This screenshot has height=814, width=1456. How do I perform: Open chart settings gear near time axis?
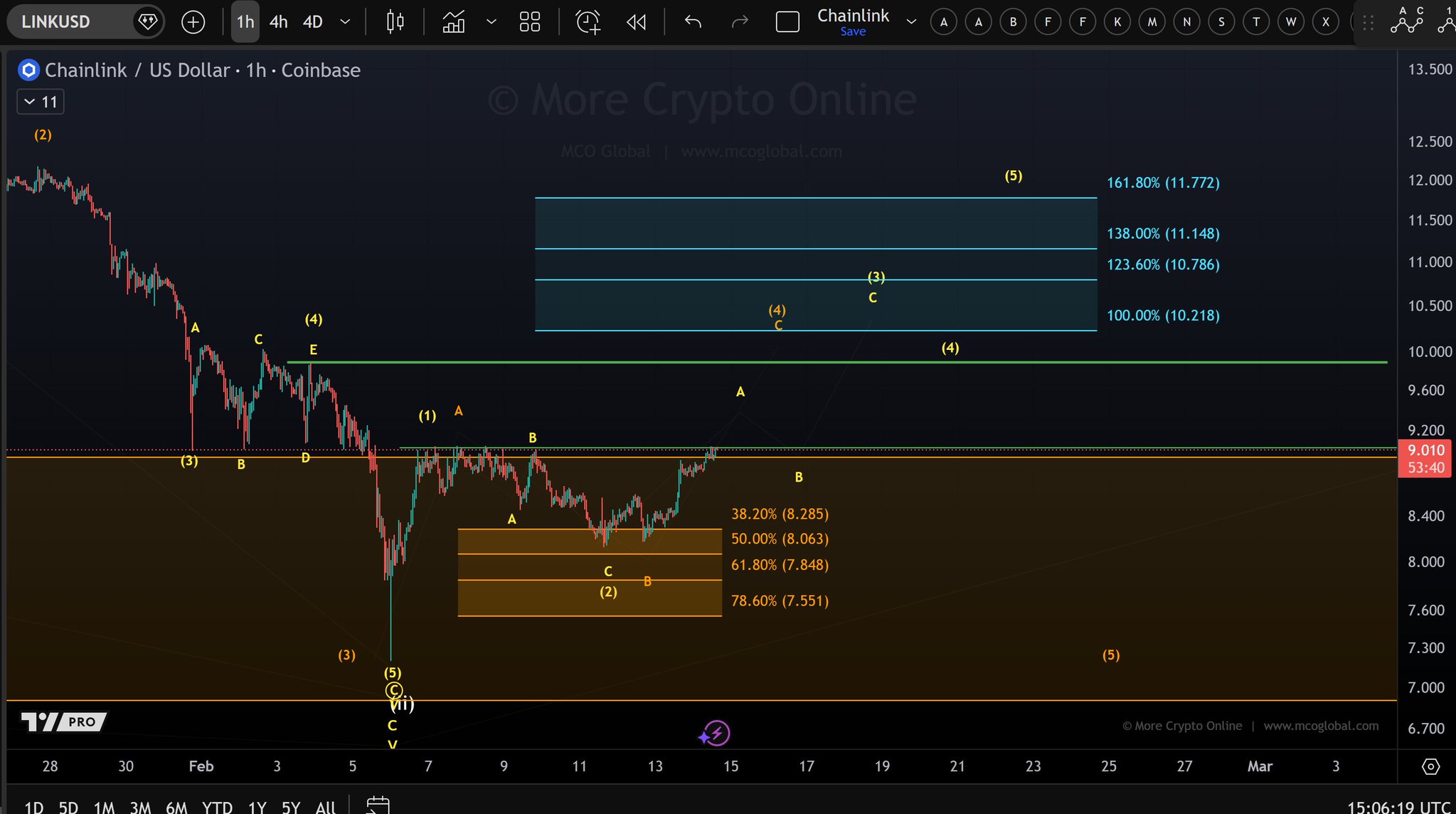click(x=1430, y=766)
